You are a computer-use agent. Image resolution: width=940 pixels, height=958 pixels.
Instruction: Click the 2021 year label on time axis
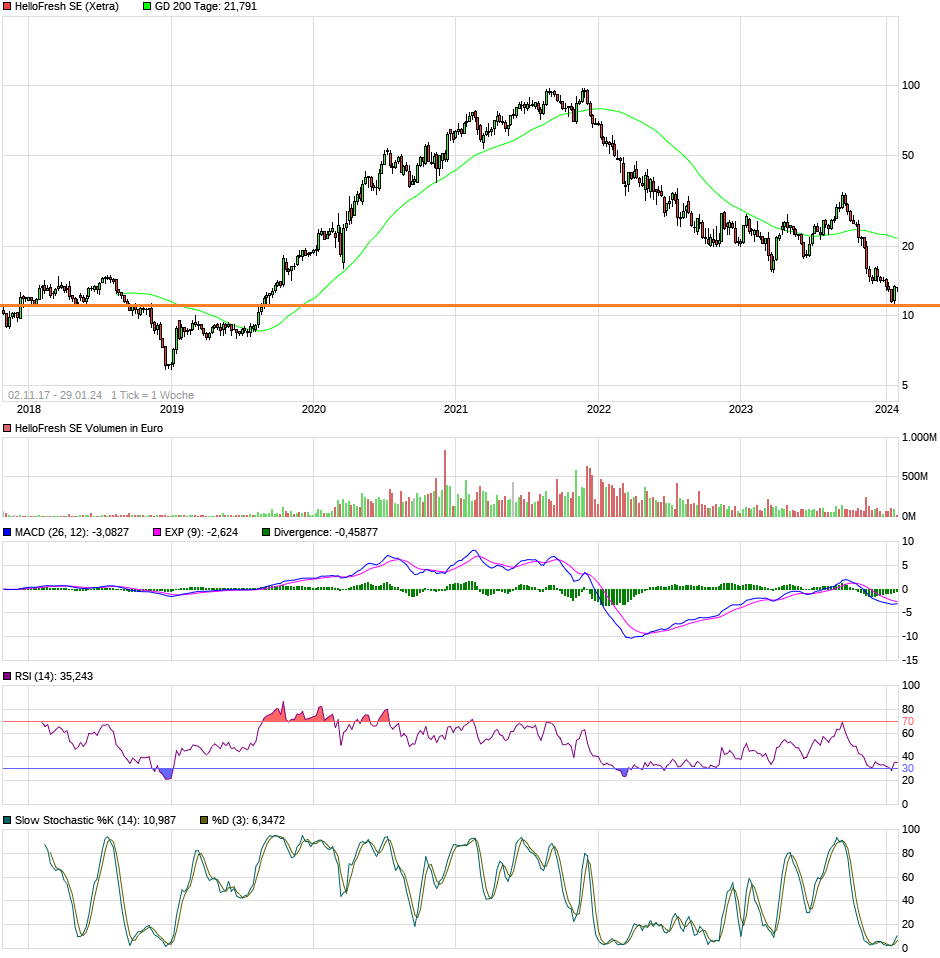pos(456,409)
